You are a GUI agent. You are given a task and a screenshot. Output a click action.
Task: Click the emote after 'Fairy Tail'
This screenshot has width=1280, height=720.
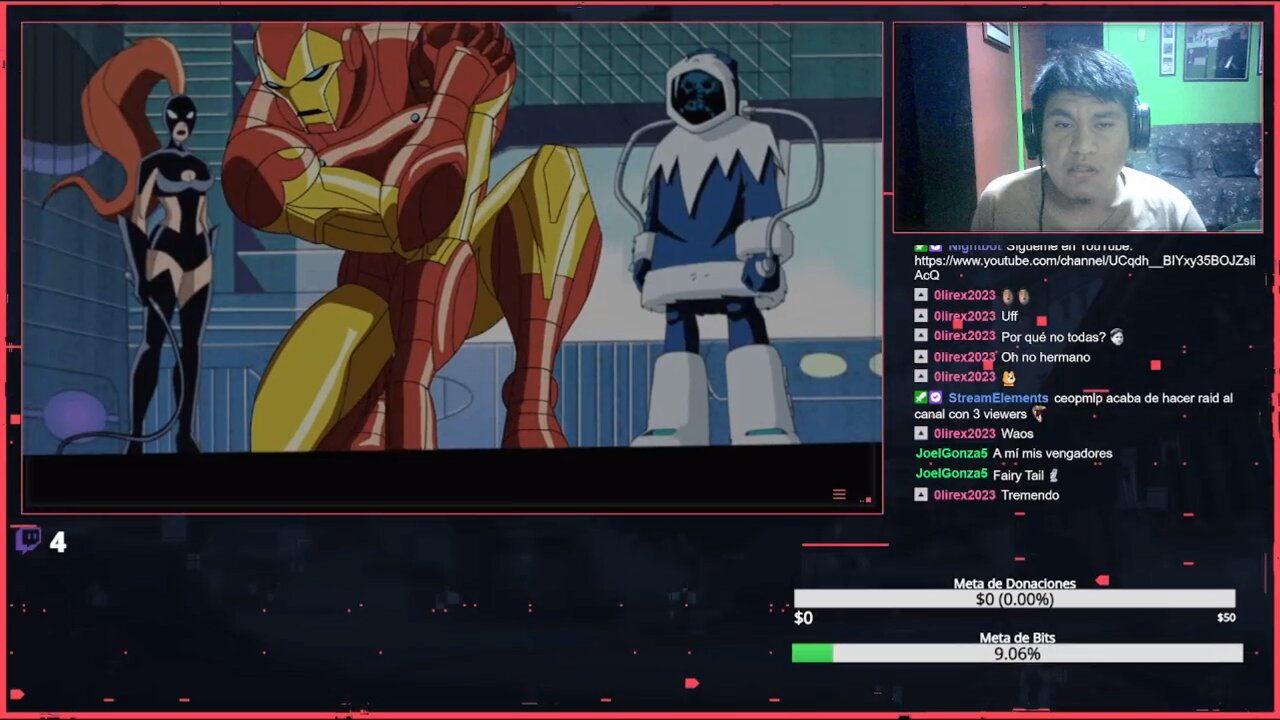[x=1053, y=475]
